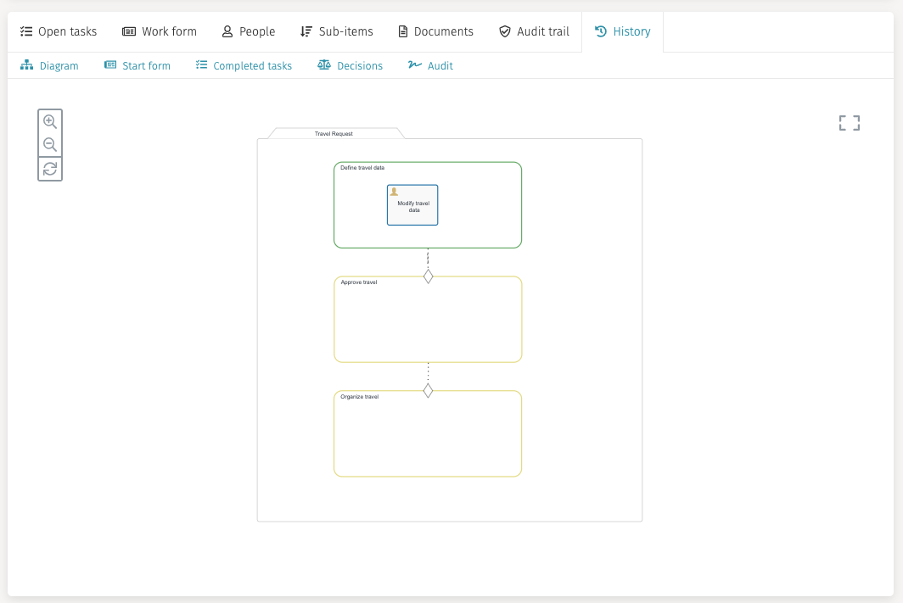Select the Modify travel data task node

pos(413,208)
